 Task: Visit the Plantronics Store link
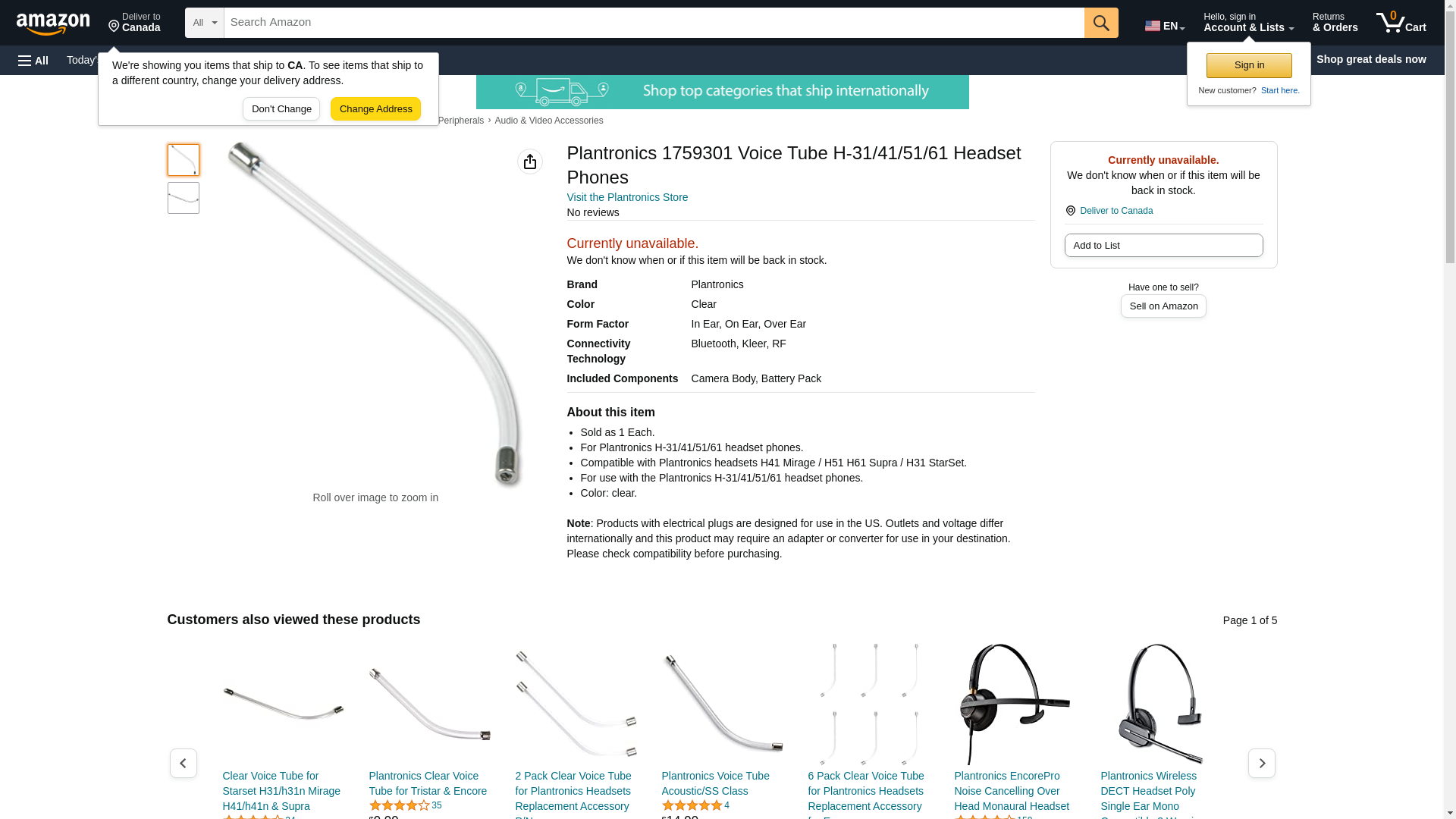tap(627, 197)
